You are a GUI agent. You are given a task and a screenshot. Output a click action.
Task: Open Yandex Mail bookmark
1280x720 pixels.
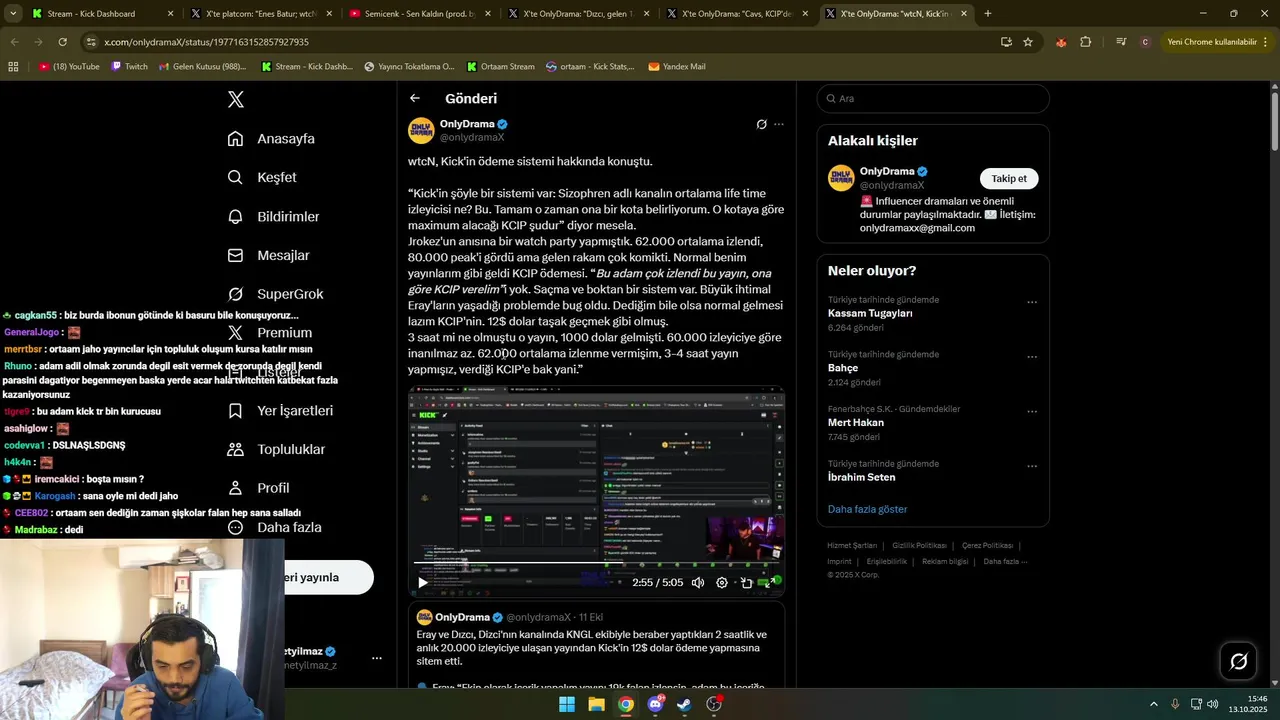pos(677,66)
